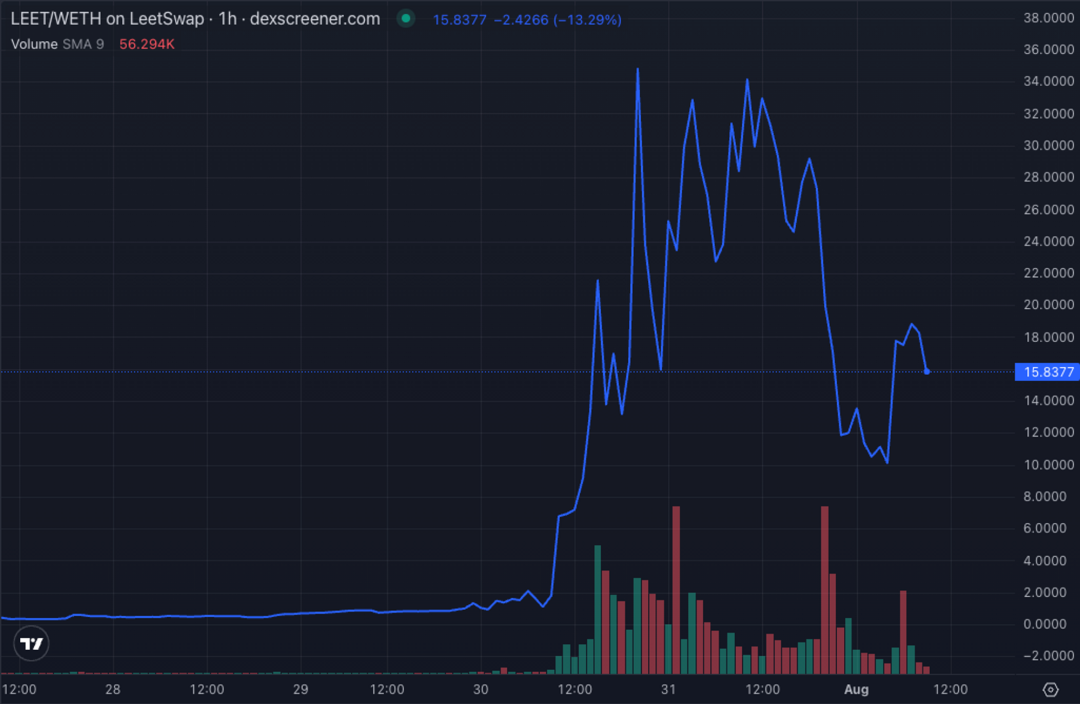Click the last price dot ending the line
Image resolution: width=1080 pixels, height=704 pixels.
(x=927, y=372)
